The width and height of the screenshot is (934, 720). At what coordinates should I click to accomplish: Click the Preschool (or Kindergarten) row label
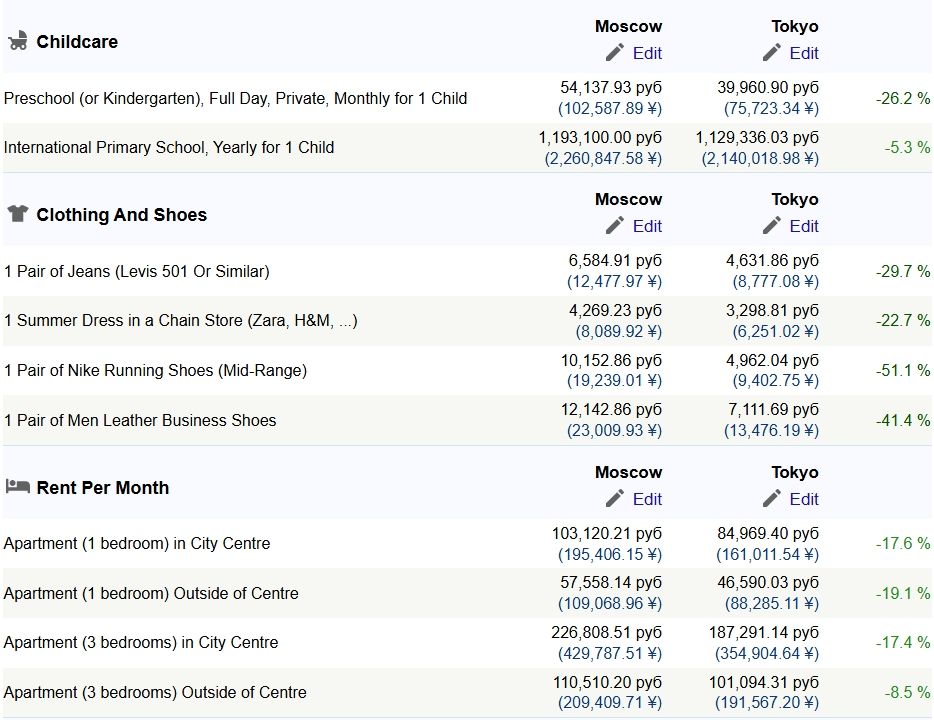tap(235, 98)
